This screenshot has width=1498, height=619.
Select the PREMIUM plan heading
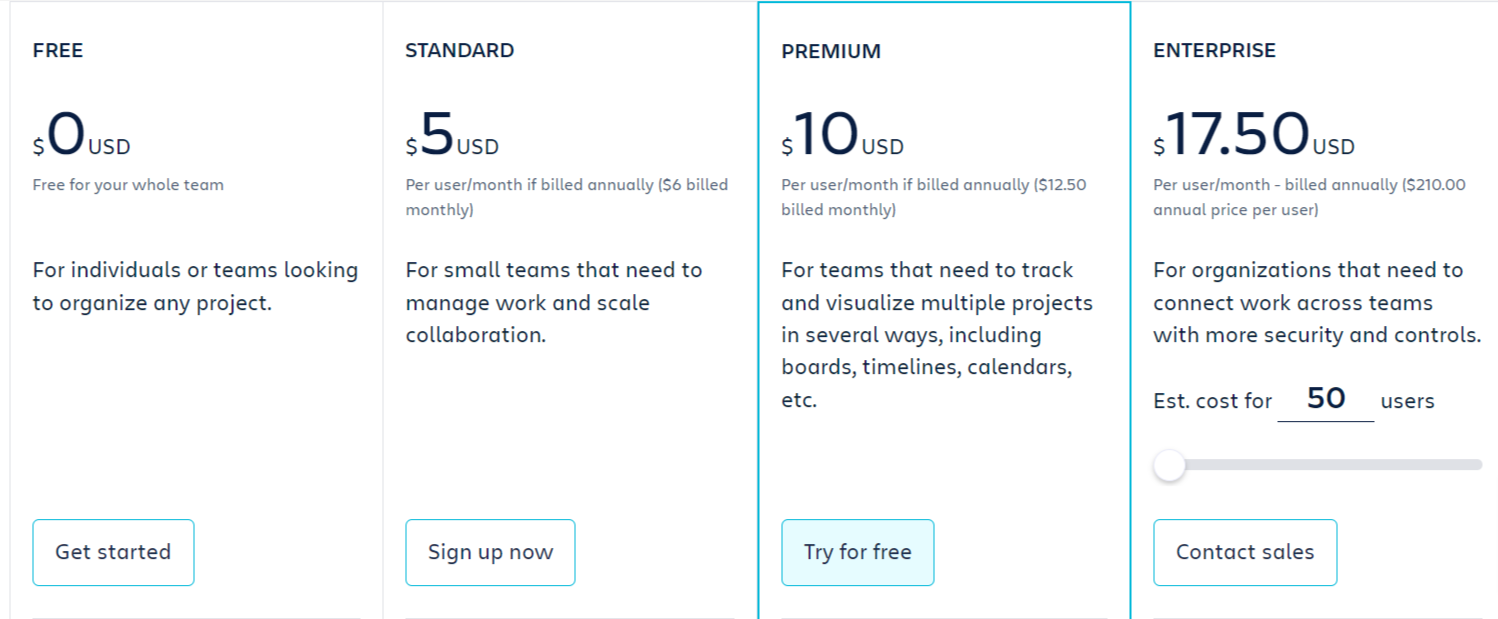pos(831,50)
